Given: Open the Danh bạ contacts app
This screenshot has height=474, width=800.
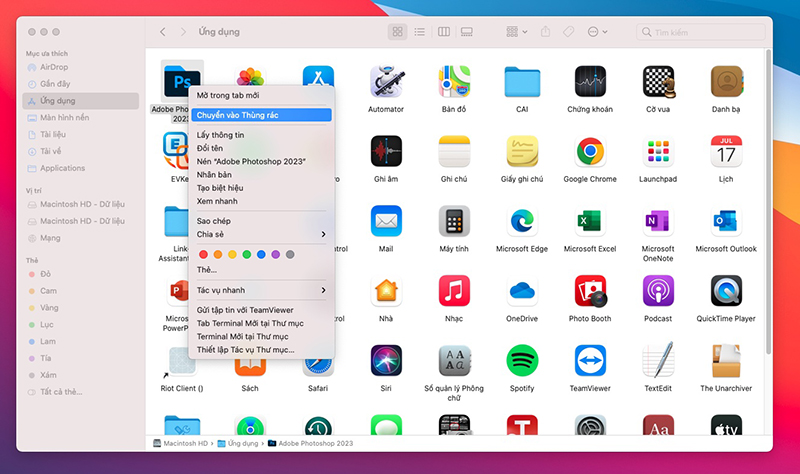Looking at the screenshot, I should pyautogui.click(x=727, y=82).
